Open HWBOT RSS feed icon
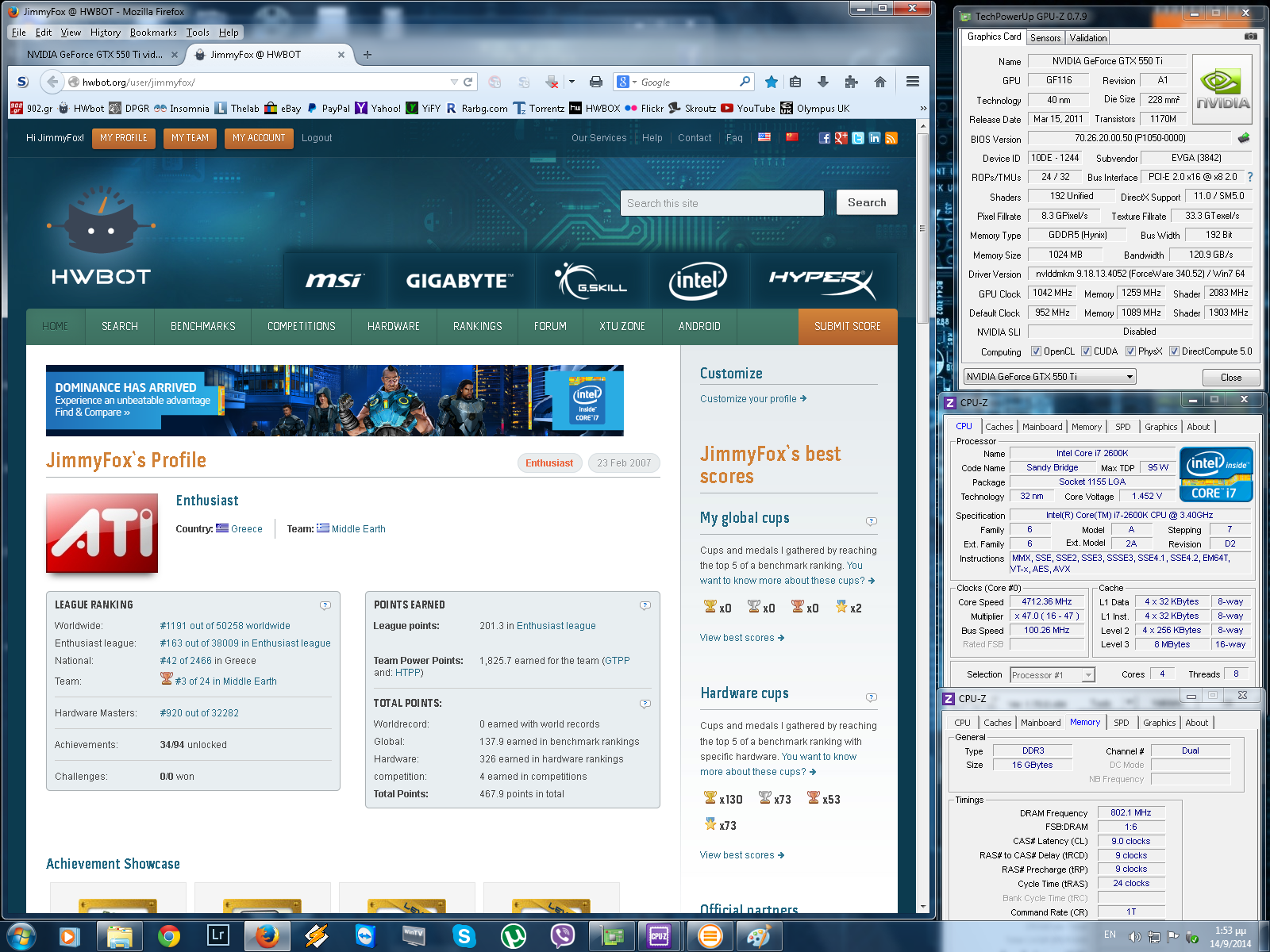Viewport: 1270px width, 952px height. [891, 138]
